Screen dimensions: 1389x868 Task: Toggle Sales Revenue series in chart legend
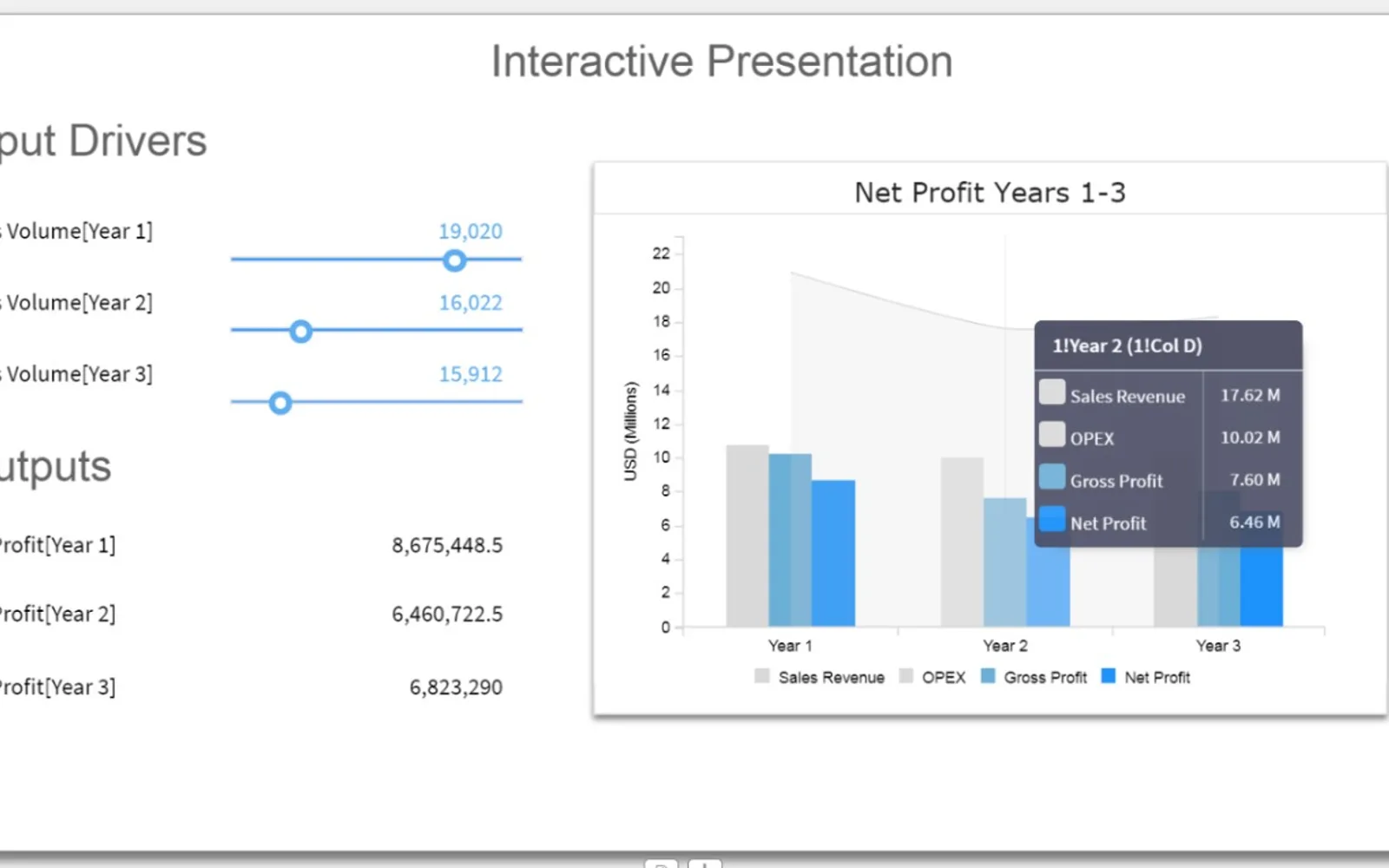coord(820,677)
